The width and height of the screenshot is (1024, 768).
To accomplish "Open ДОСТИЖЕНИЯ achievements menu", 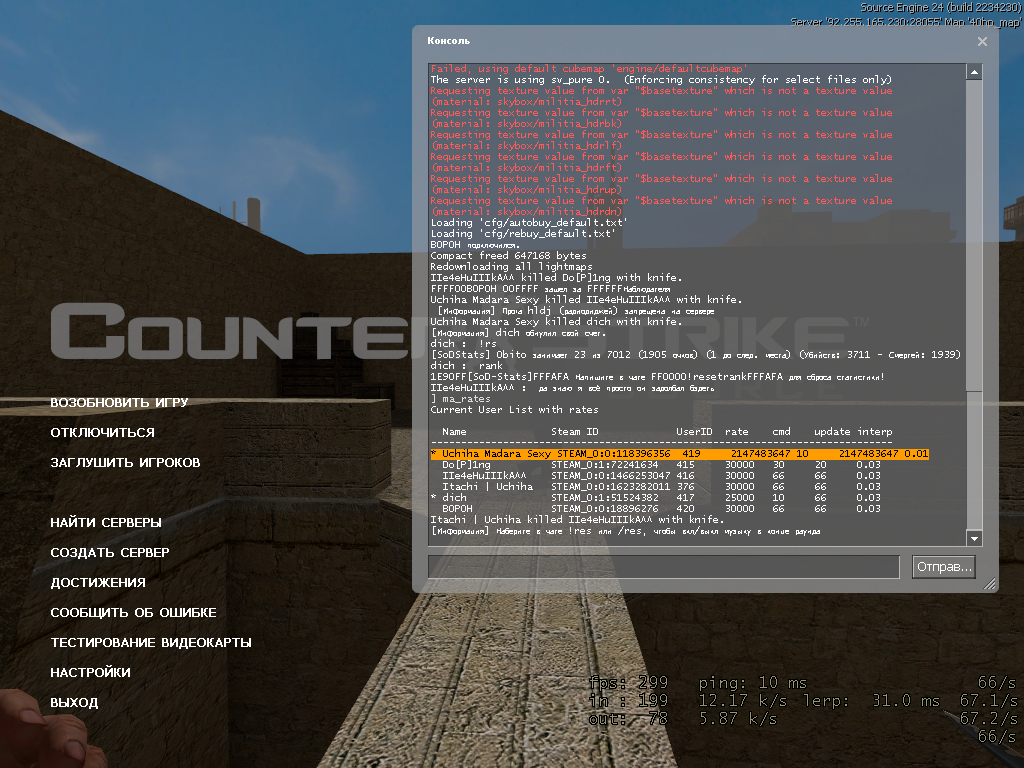I will point(98,583).
